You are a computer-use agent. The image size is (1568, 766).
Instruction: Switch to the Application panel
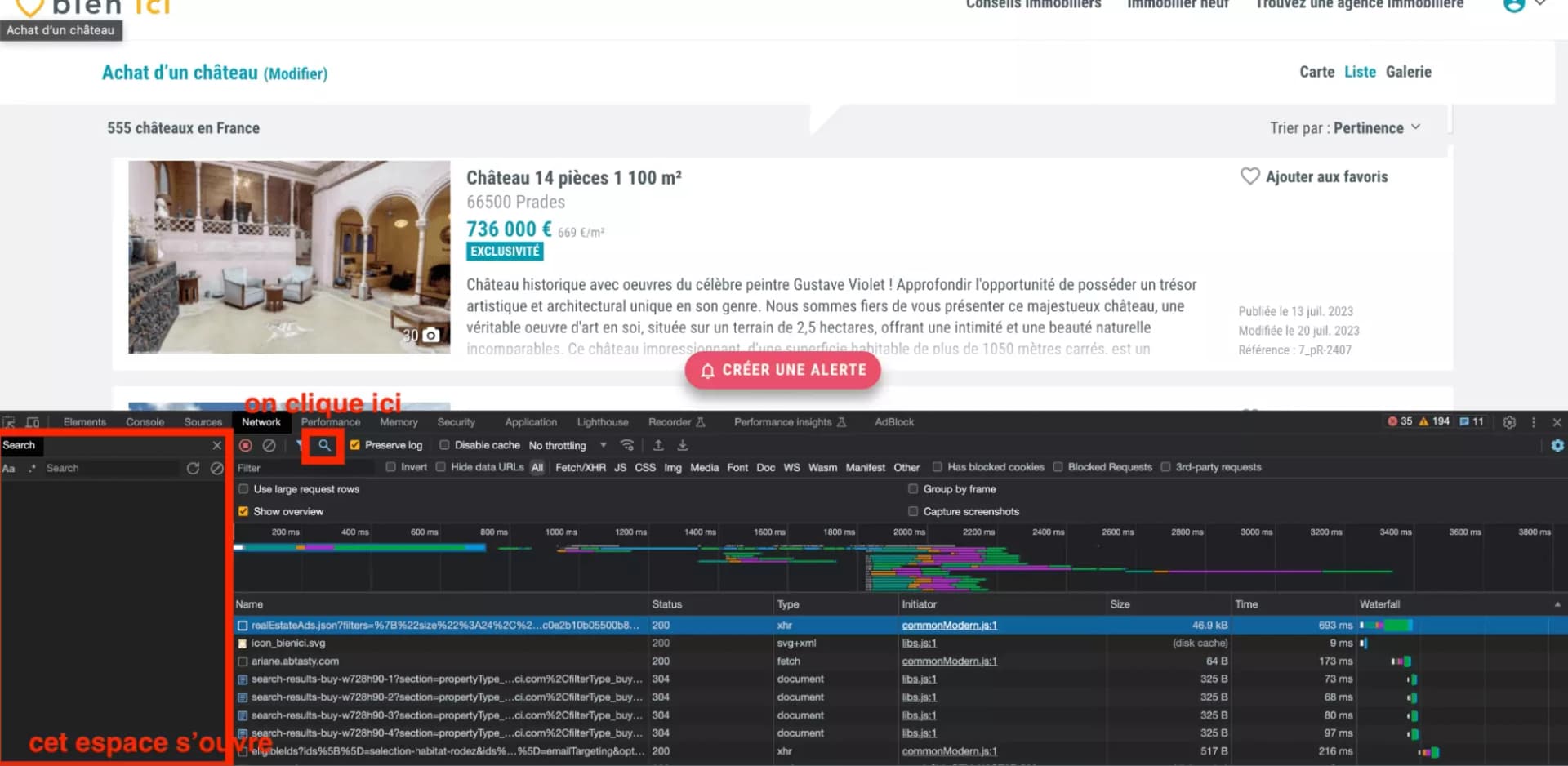pyautogui.click(x=530, y=422)
